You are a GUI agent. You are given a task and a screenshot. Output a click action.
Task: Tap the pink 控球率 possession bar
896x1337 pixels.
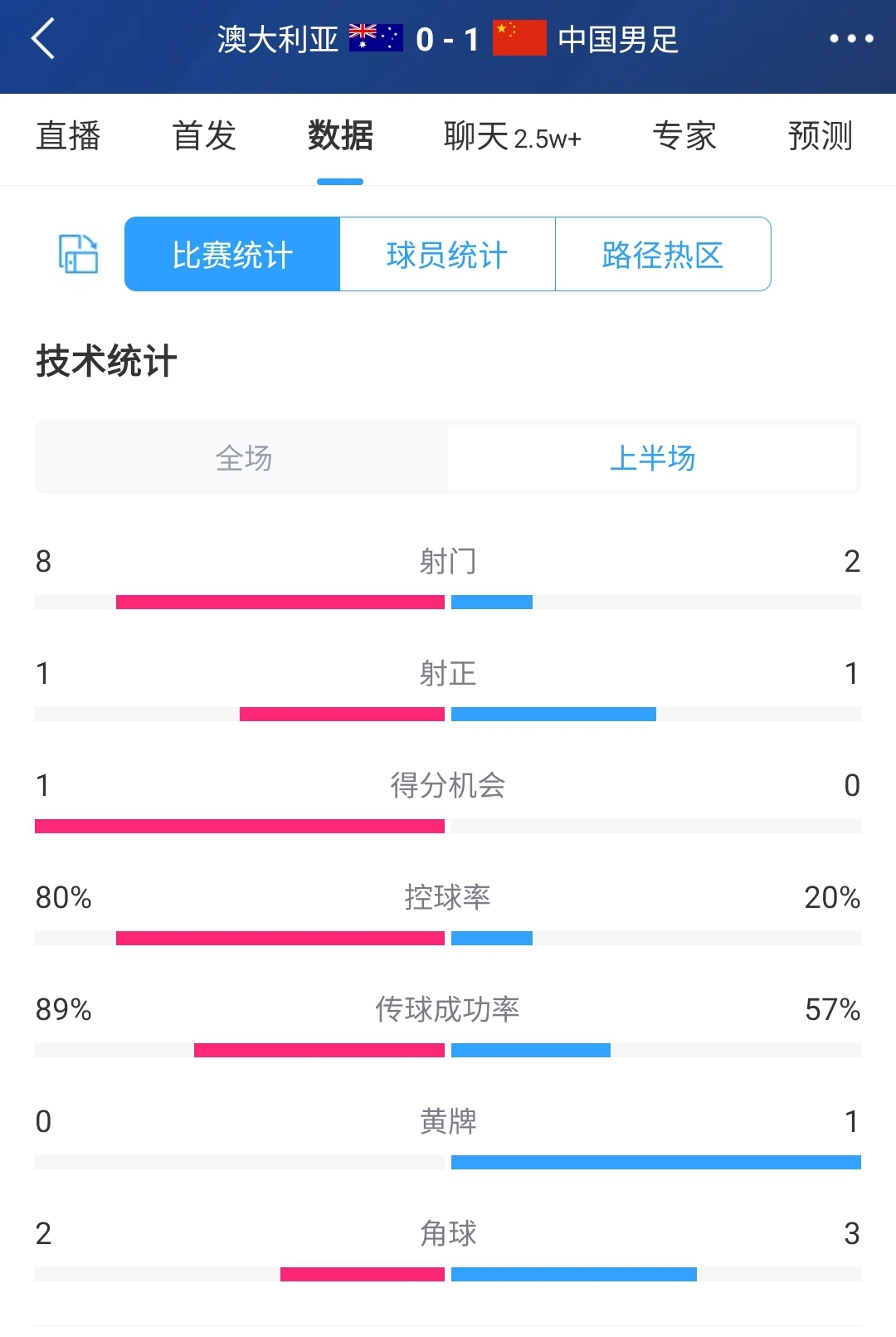coord(280,938)
